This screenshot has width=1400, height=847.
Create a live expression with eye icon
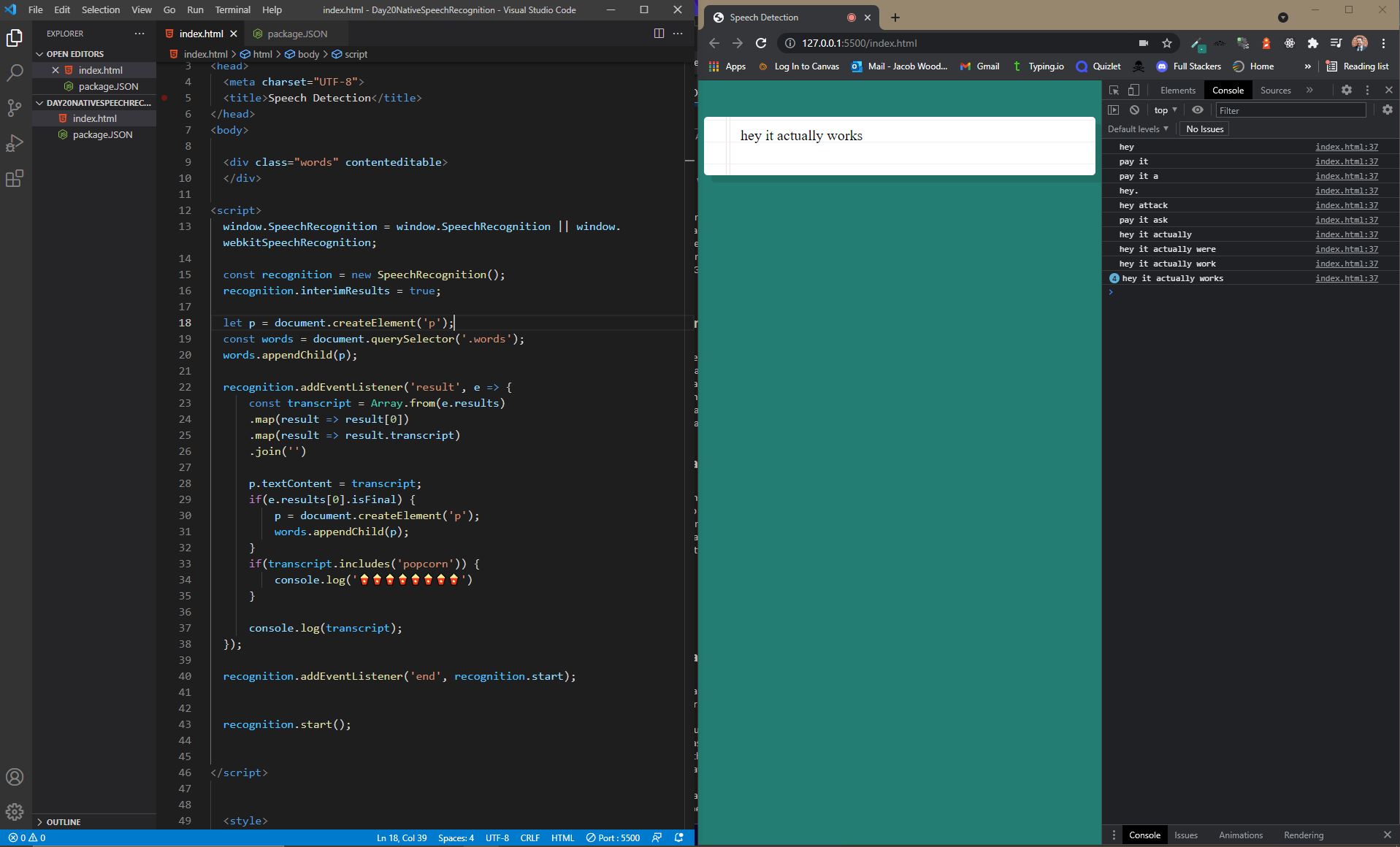click(1198, 110)
